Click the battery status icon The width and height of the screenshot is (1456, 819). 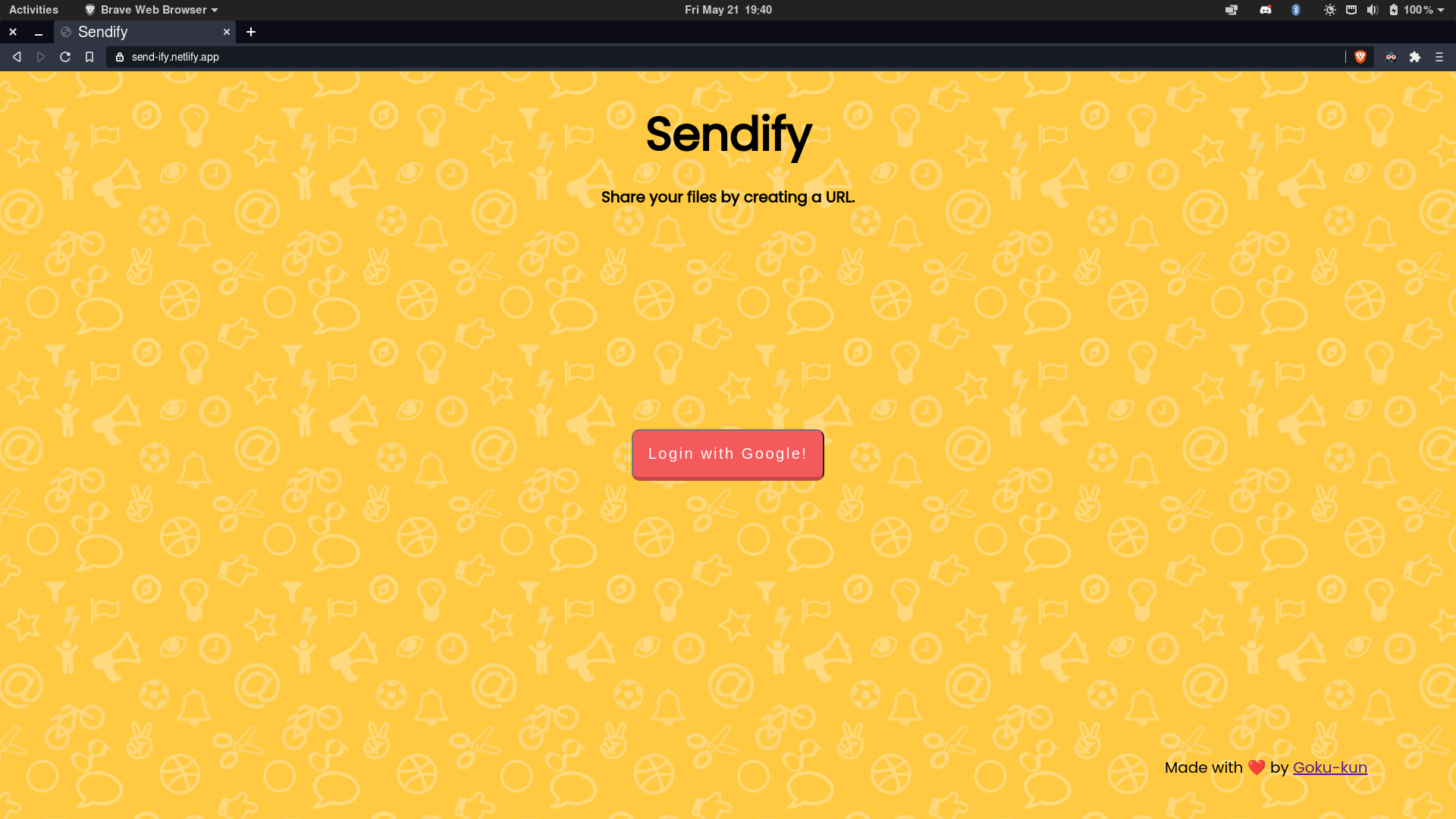point(1393,10)
